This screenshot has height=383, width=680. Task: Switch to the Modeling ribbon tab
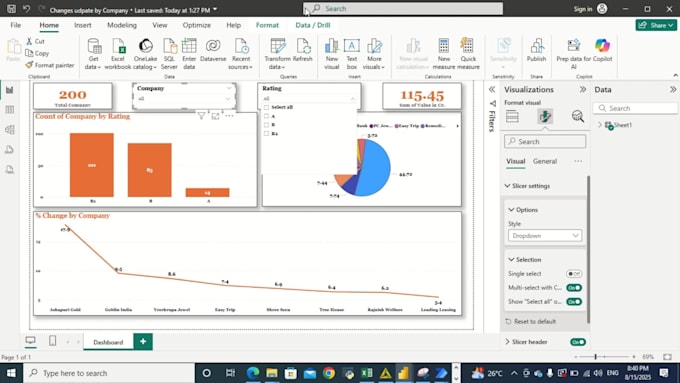(x=122, y=25)
